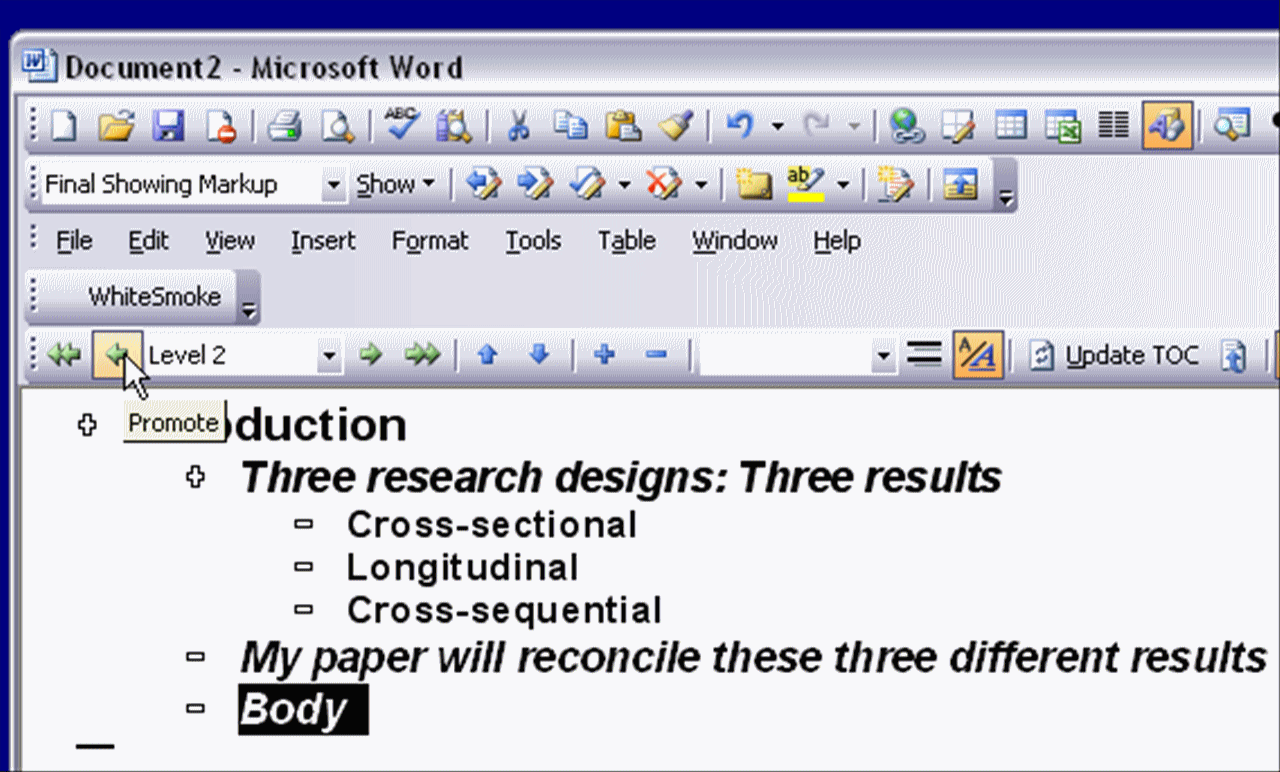Screen dimensions: 1280x772
Task: Expand heading with plus button
Action: coord(604,355)
